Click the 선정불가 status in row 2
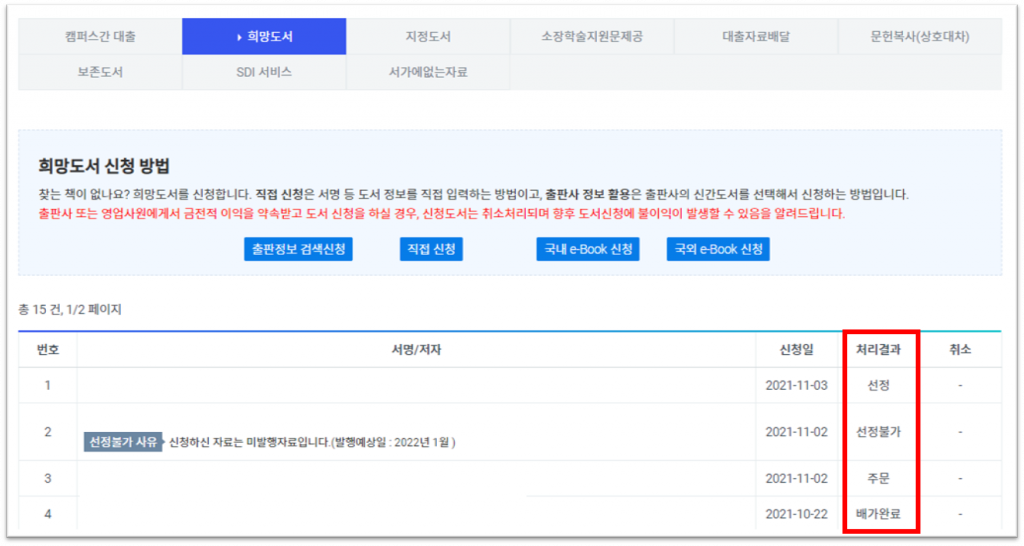This screenshot has height=546, width=1024. (x=879, y=432)
